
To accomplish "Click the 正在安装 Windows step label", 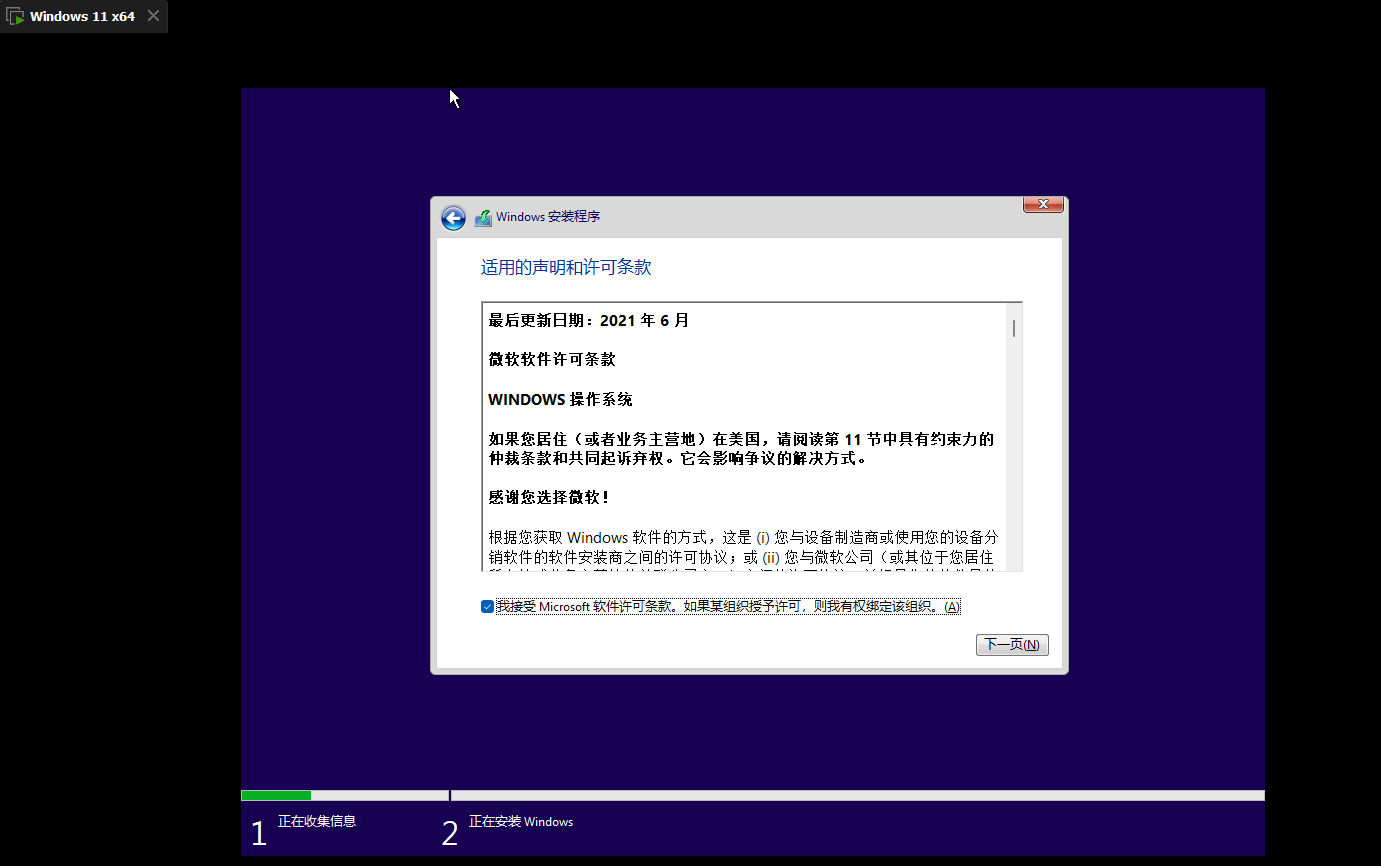I will 521,821.
